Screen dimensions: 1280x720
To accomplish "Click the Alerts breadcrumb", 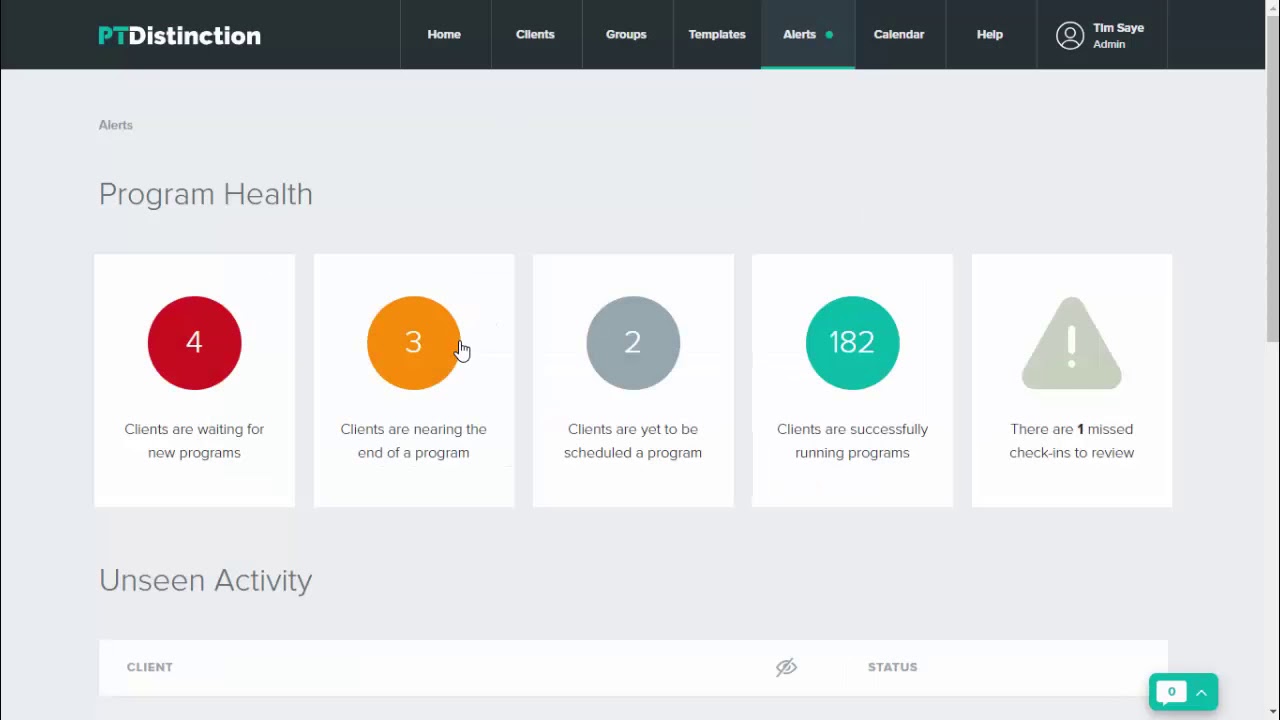I will (116, 125).
